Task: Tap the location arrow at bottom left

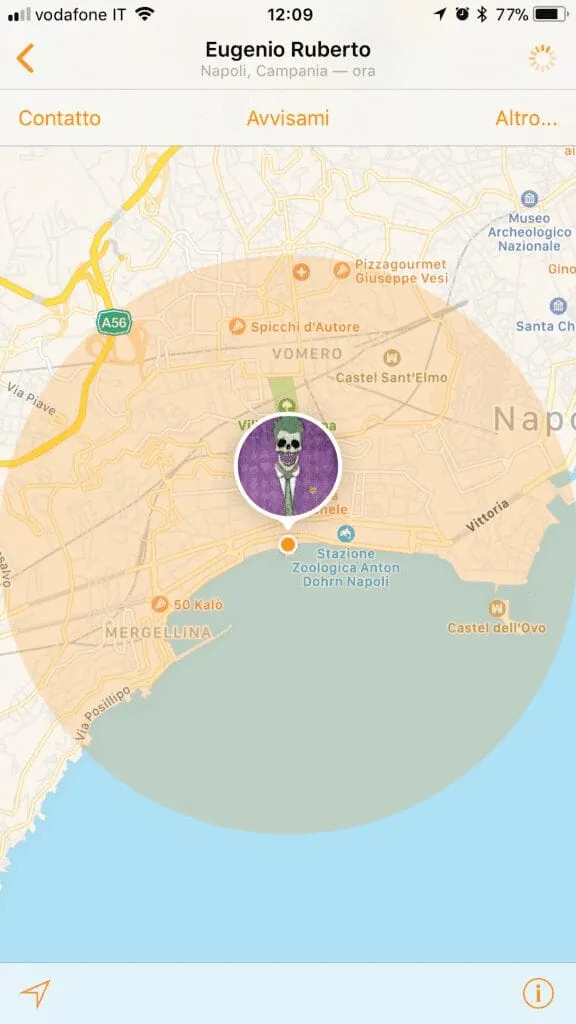Action: (x=35, y=994)
